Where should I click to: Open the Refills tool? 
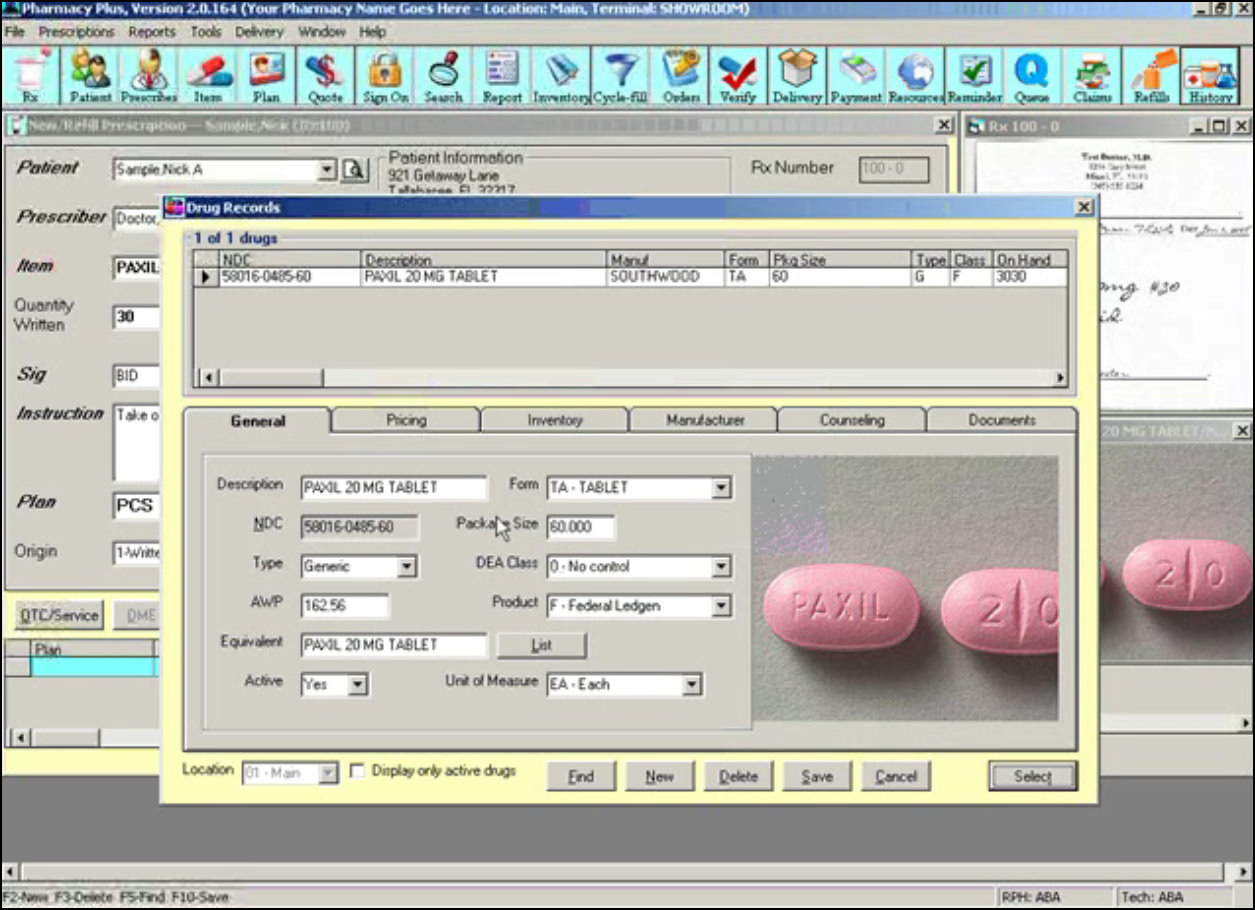(1152, 75)
